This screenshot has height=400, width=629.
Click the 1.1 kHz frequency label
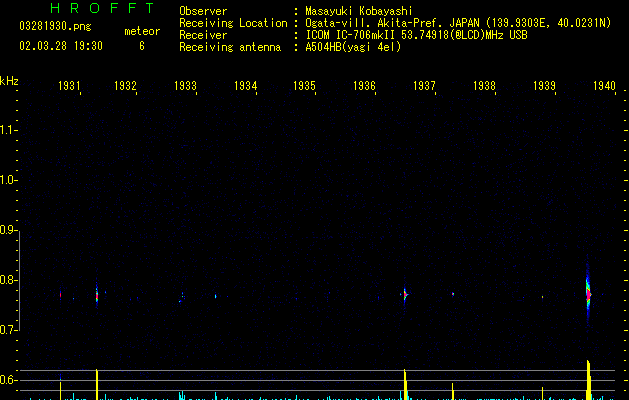coord(7,130)
